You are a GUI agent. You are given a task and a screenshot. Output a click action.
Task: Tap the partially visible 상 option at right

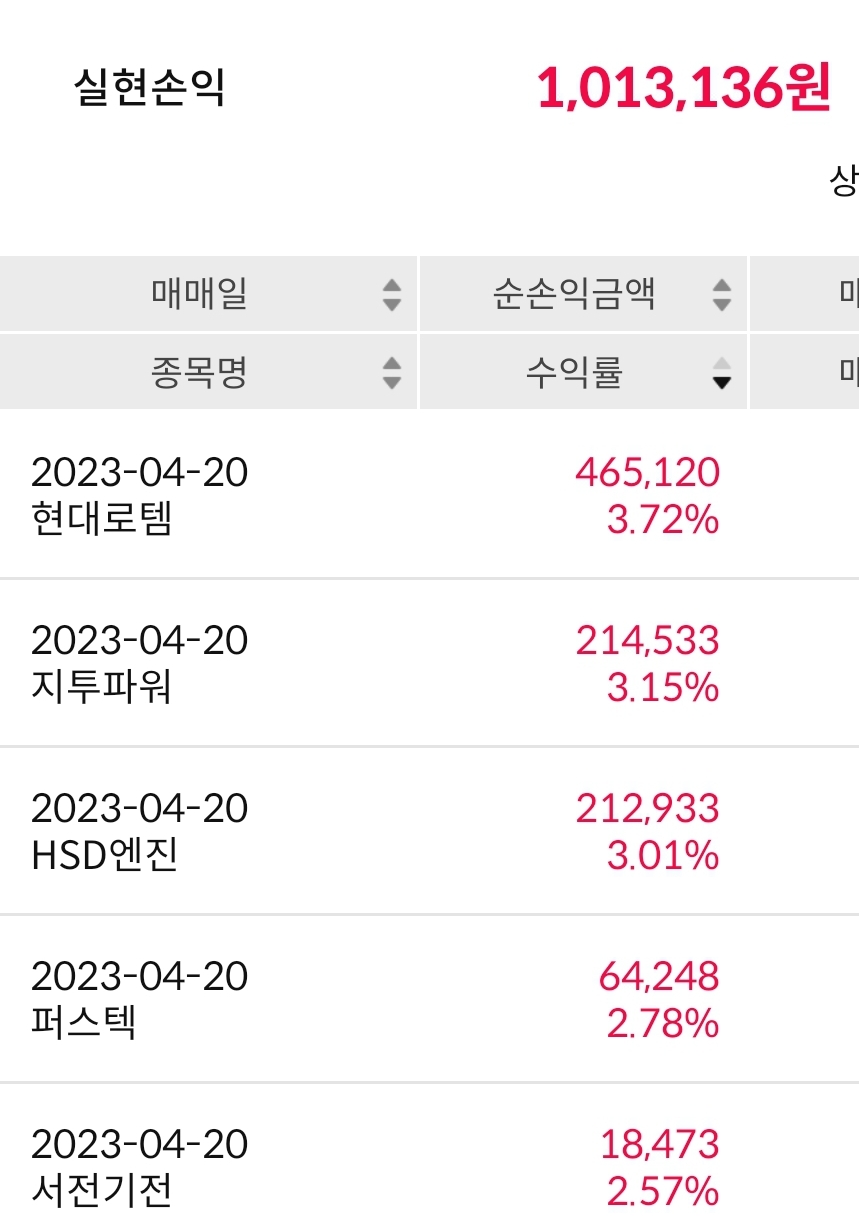(x=844, y=181)
